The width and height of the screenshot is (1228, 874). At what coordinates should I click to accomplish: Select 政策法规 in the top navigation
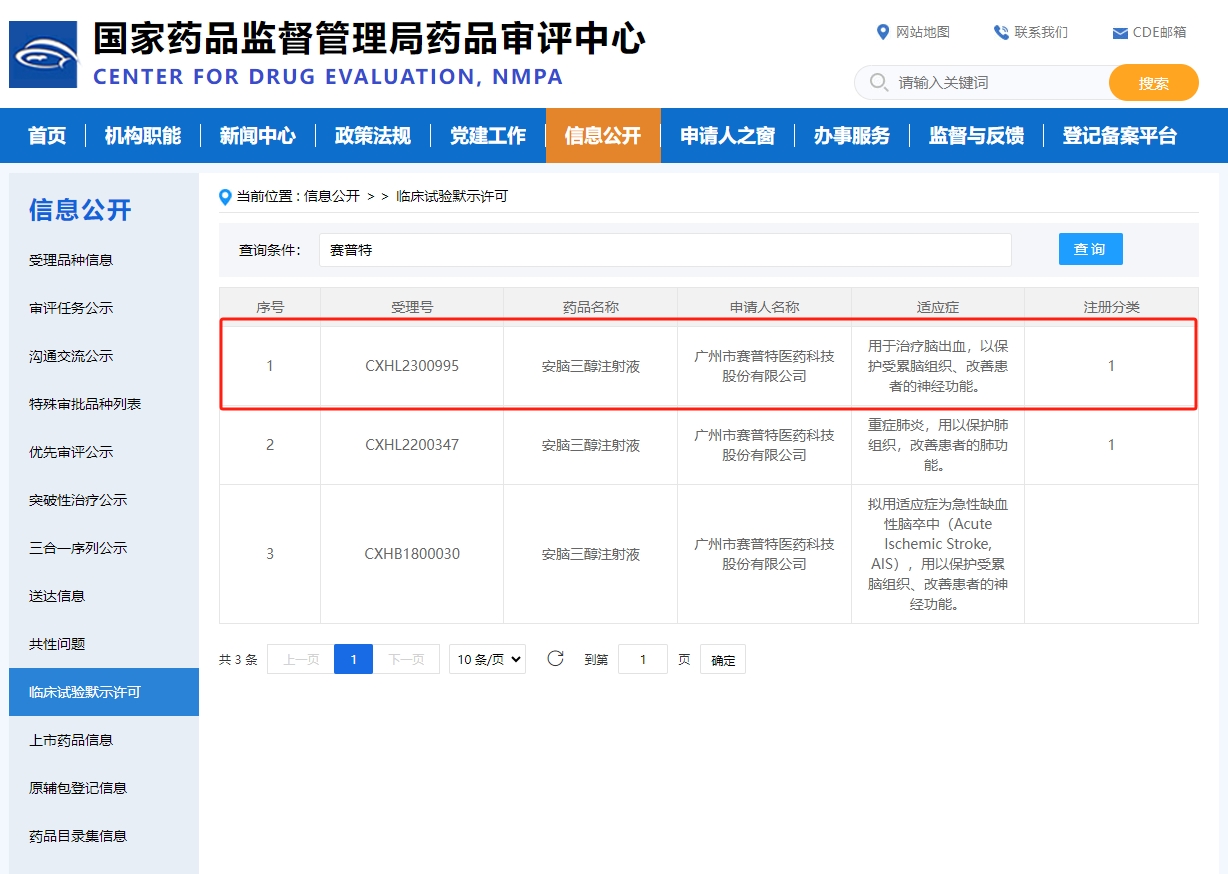(x=372, y=136)
